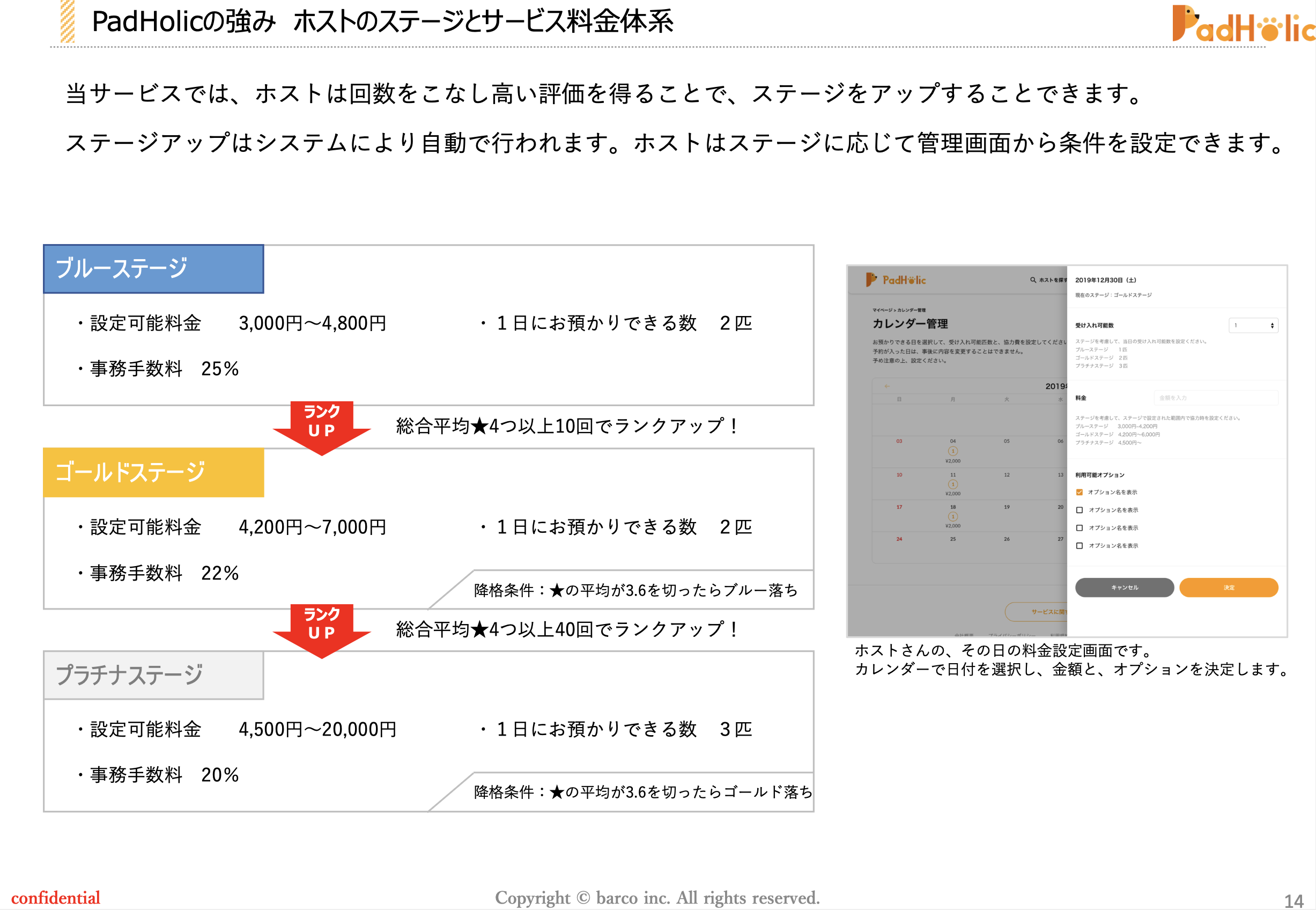Viewport: 1316px width, 910px height.
Task: Check the second オプション名を表示 checkbox
Action: pos(1079,510)
